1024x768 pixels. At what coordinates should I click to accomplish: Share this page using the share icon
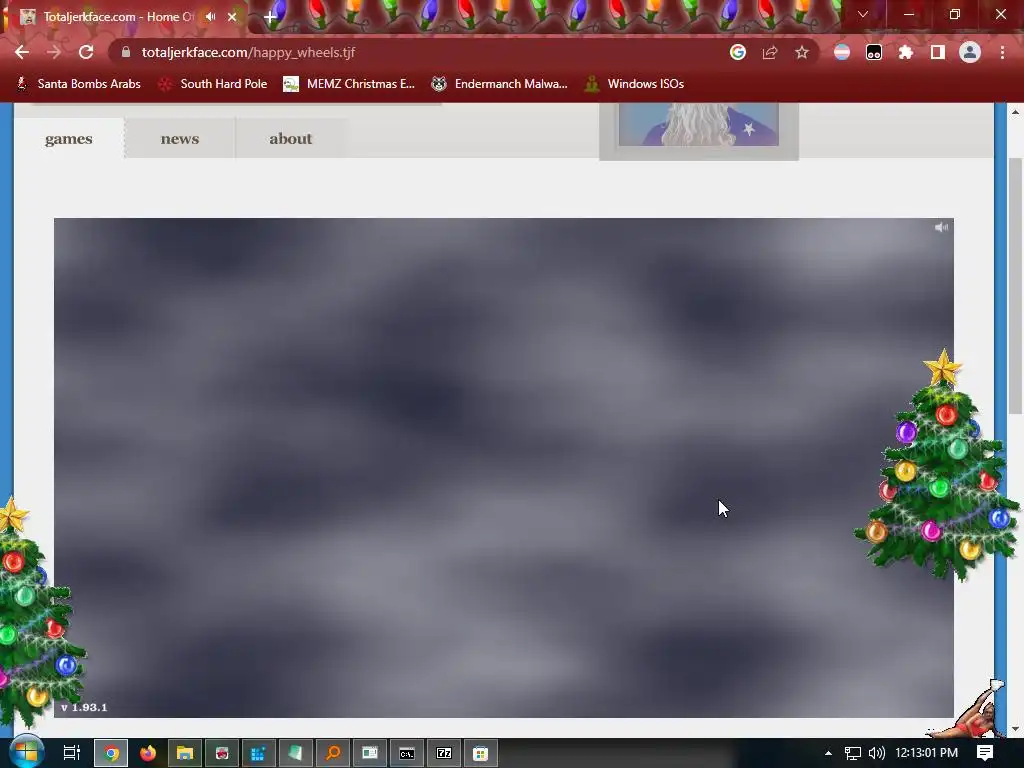pyautogui.click(x=770, y=52)
